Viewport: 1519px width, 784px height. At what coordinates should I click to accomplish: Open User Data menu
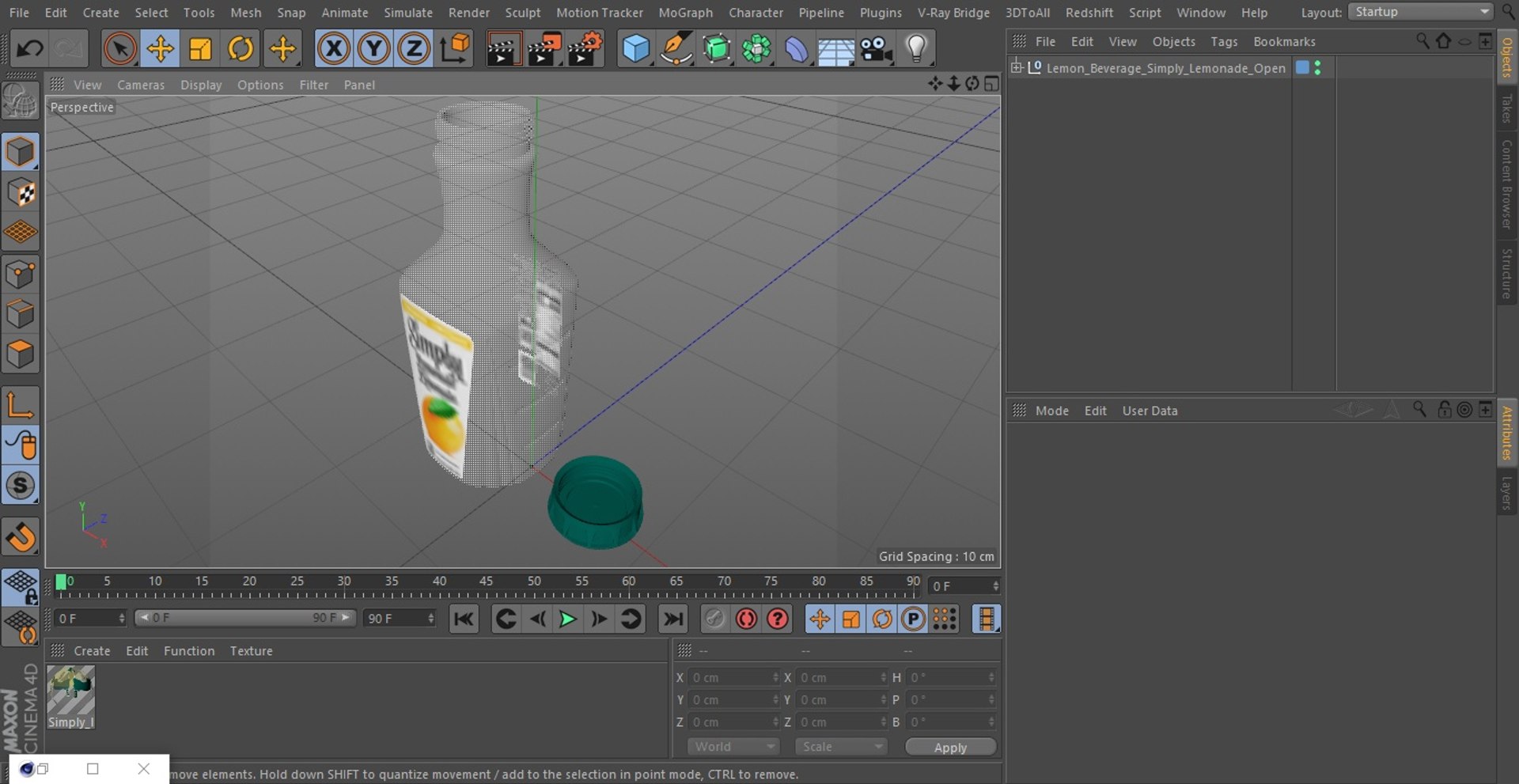pyautogui.click(x=1150, y=411)
